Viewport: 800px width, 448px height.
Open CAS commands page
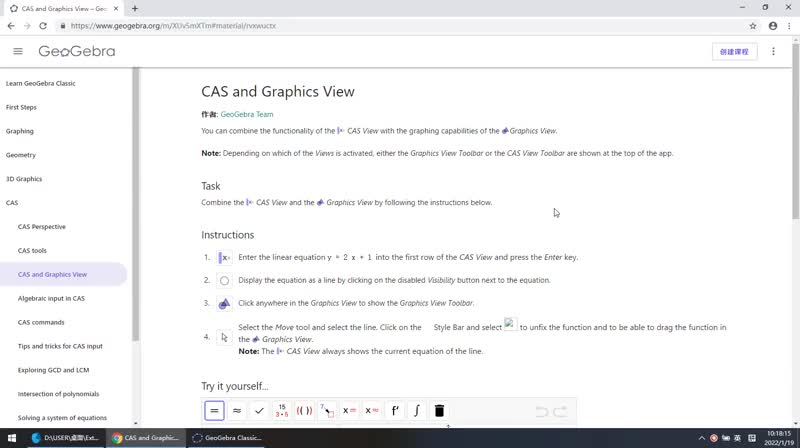pos(41,322)
